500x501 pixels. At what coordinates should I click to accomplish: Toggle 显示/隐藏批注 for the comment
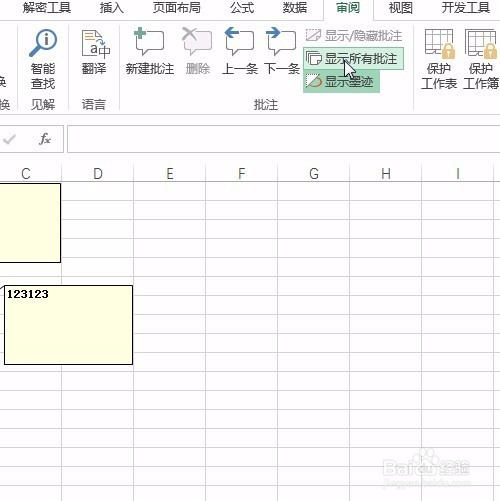[354, 35]
